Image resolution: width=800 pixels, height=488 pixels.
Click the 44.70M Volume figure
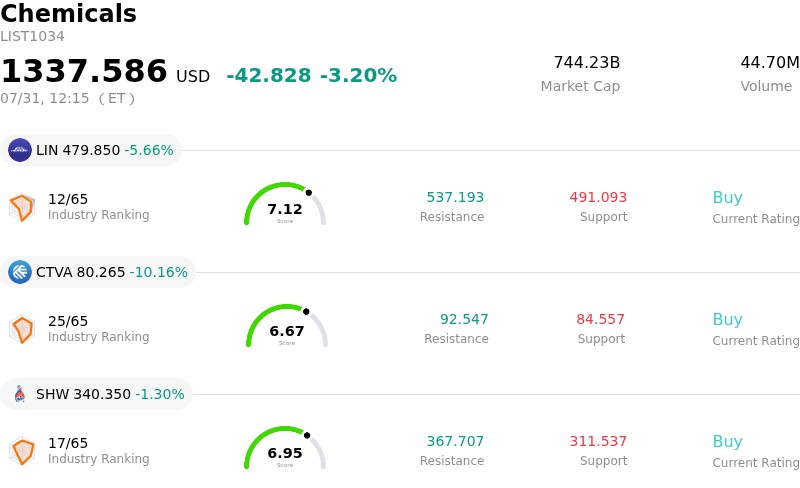769,62
